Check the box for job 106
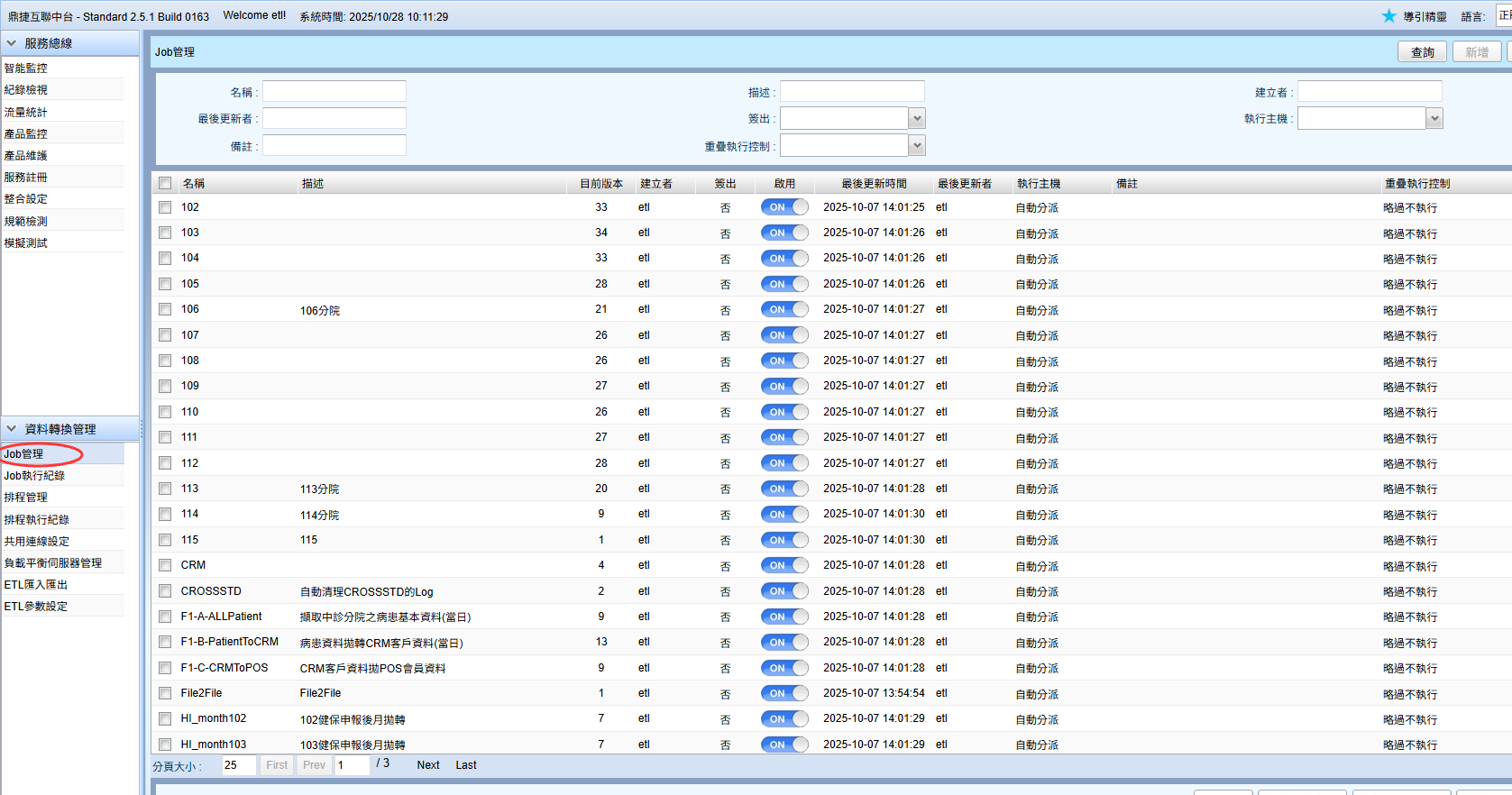1512x795 pixels. [165, 309]
